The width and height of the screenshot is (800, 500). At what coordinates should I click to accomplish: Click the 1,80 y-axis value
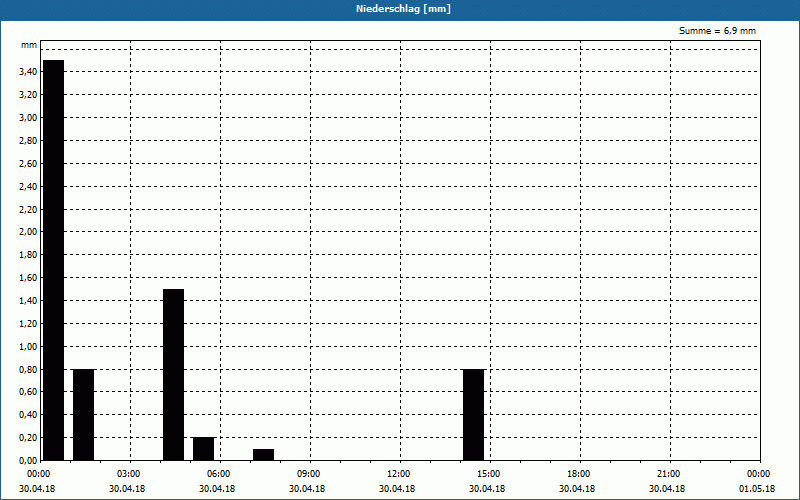click(x=28, y=255)
